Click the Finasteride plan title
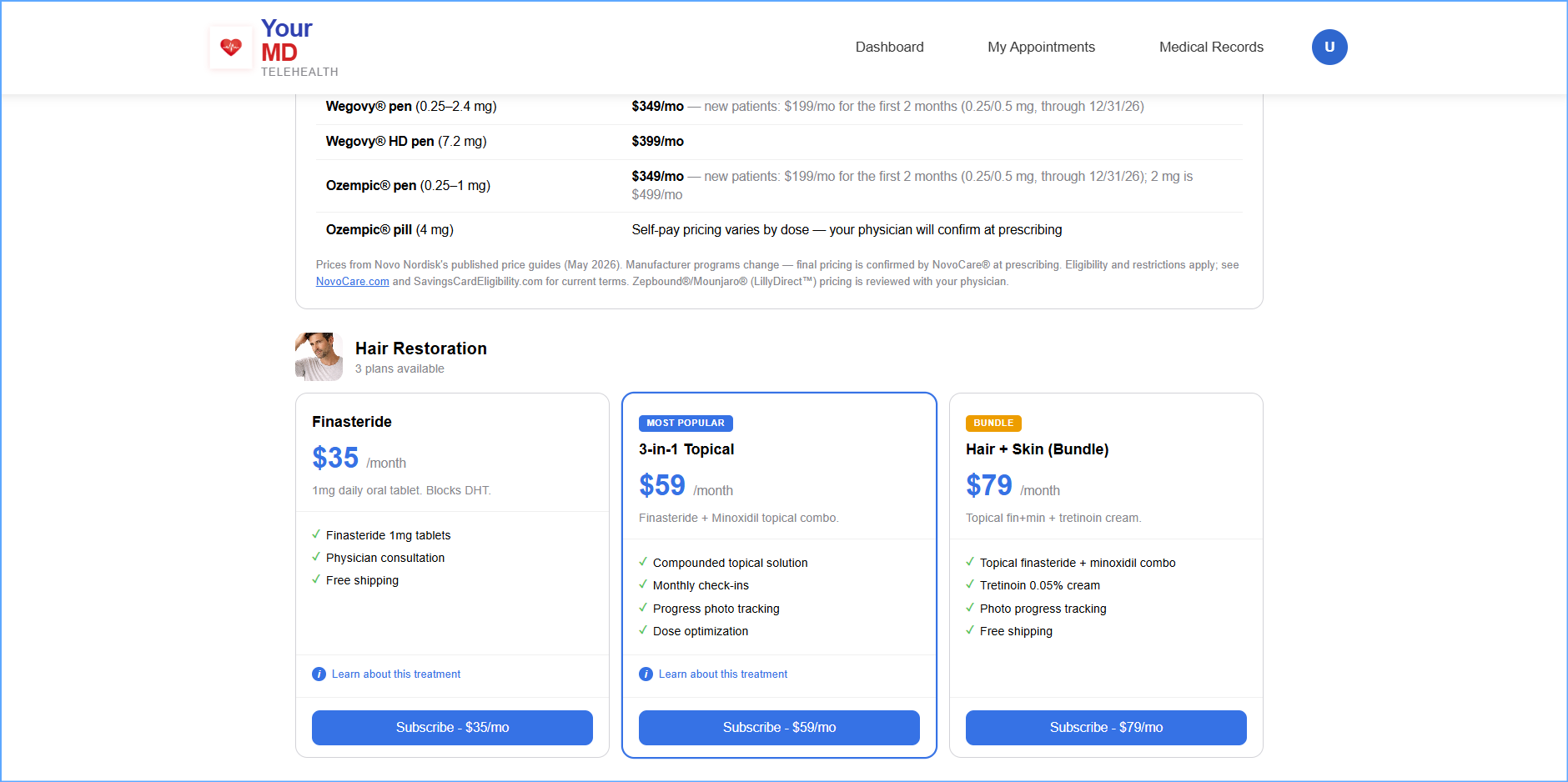This screenshot has width=1568, height=782. pos(352,422)
